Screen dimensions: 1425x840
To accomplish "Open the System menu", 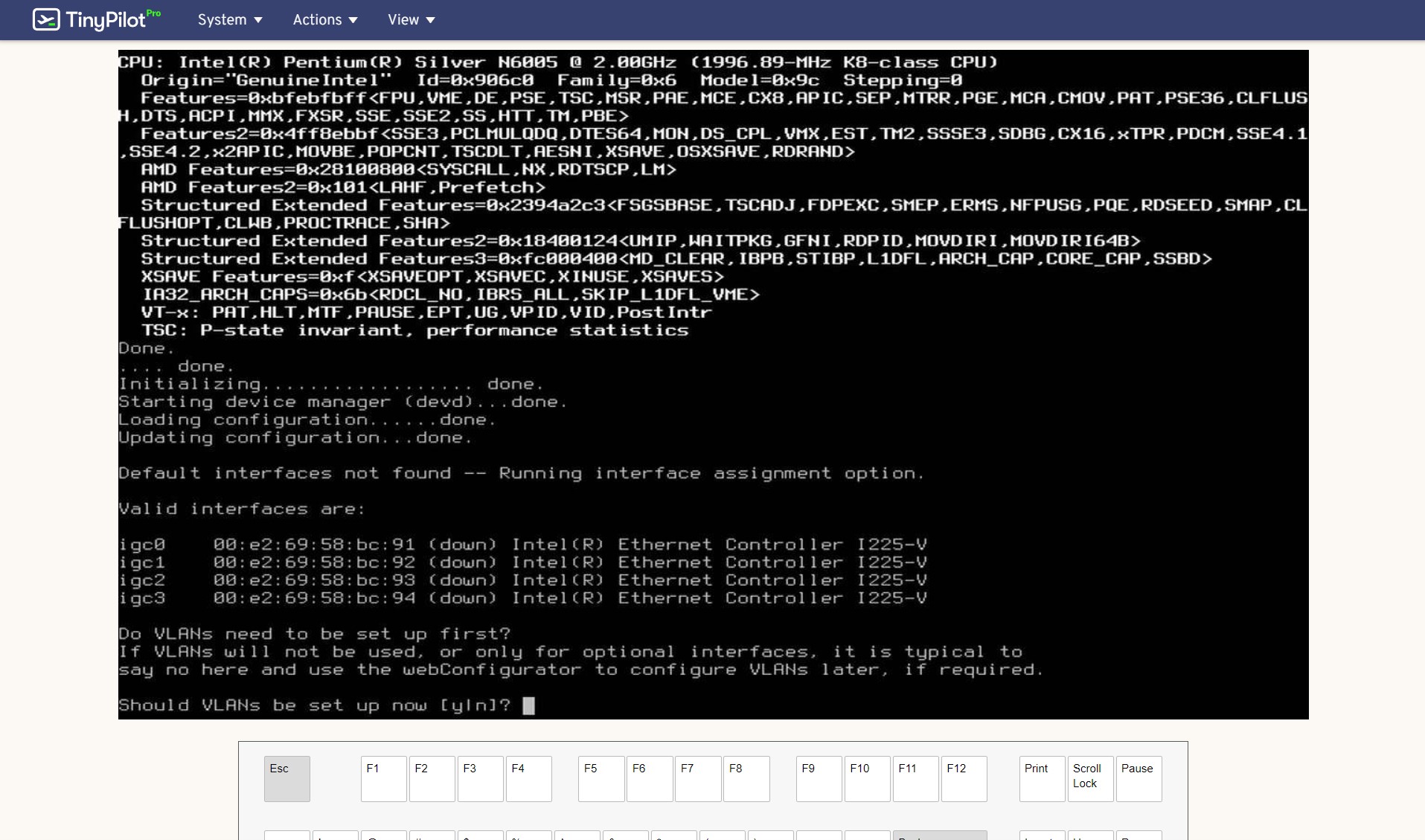I will (x=229, y=20).
